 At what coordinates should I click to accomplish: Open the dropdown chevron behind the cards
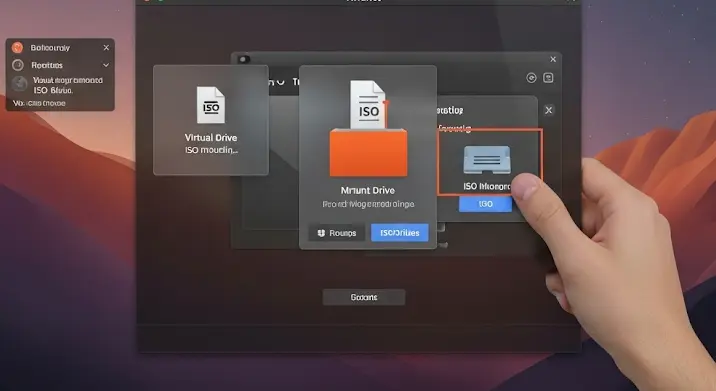pyautogui.click(x=280, y=82)
